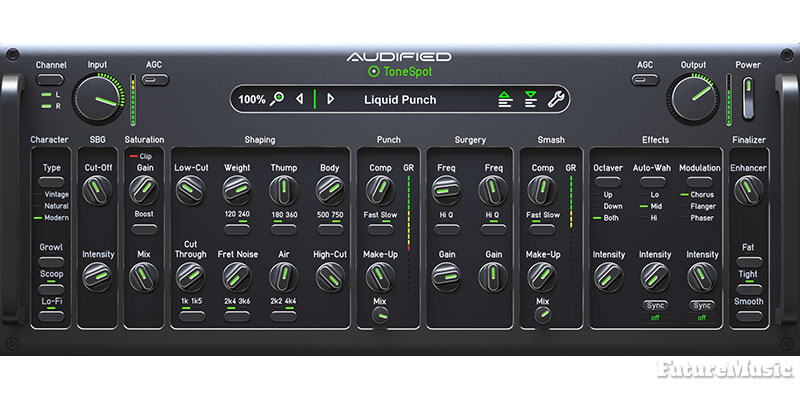Image resolution: width=800 pixels, height=400 pixels.
Task: Click the Punch Make-Up knob
Action: 381,277
